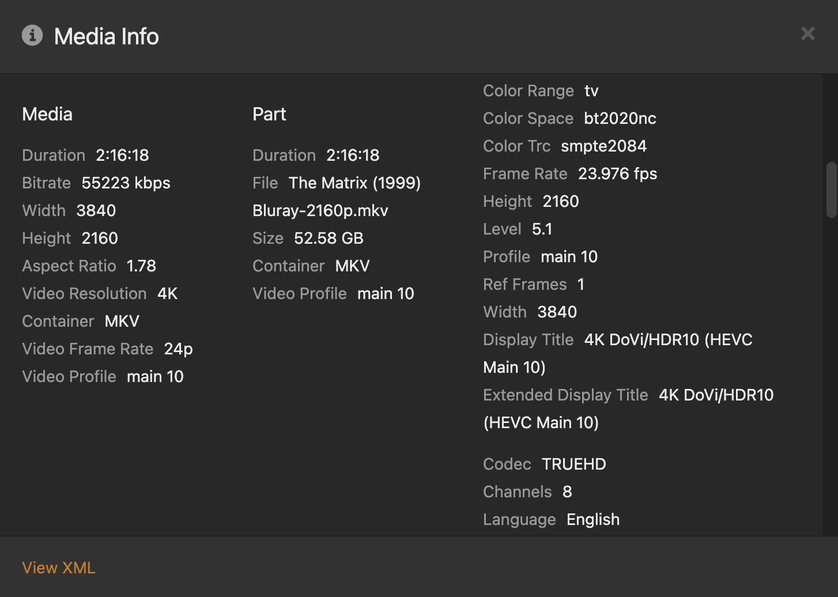Screen dimensions: 838x597
Task: Click the Frame Rate 23.976 fps value
Action: [617, 173]
